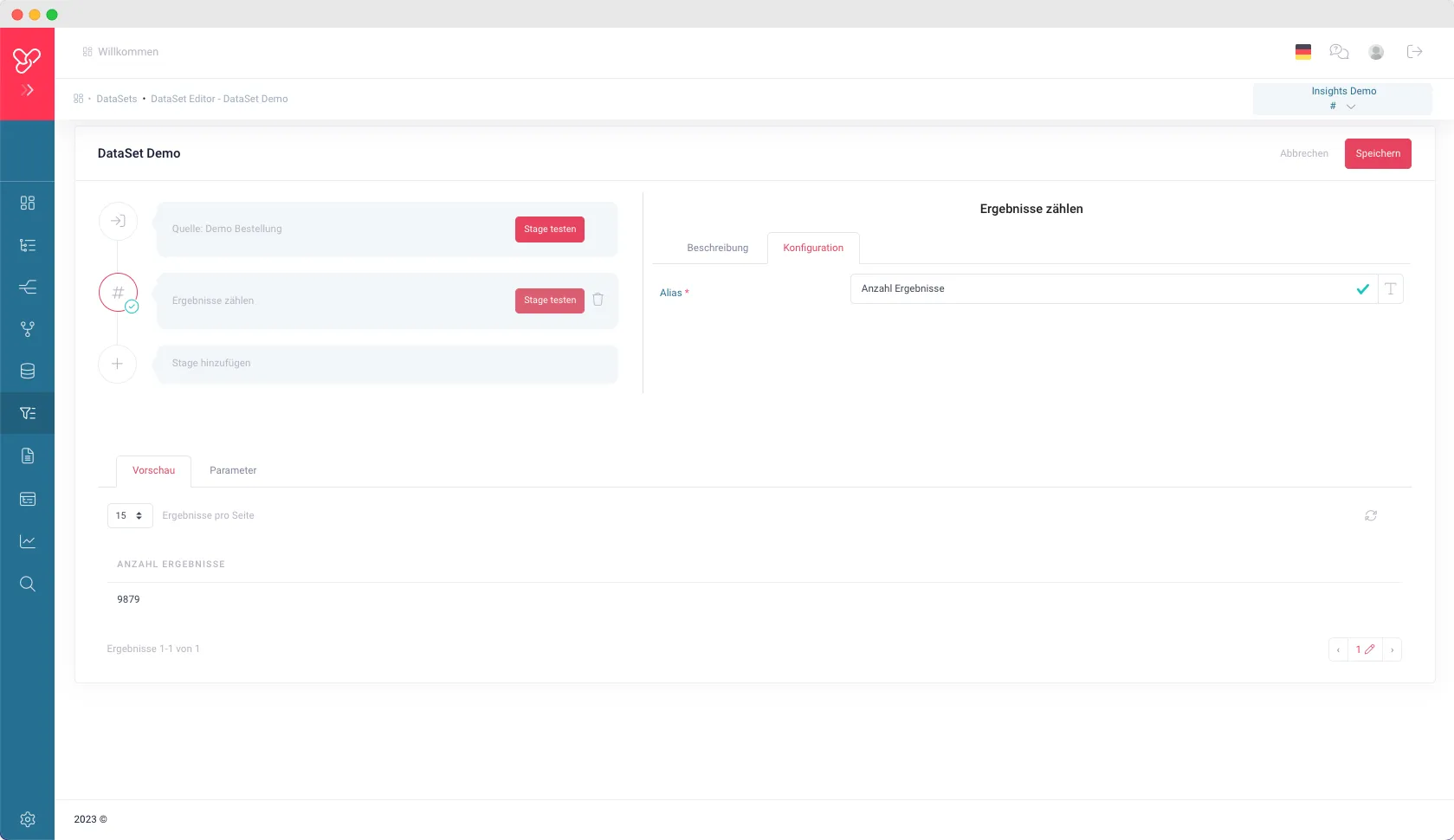Viewport: 1454px width, 840px height.
Task: Open the branch fork icon in sidebar
Action: tap(28, 329)
